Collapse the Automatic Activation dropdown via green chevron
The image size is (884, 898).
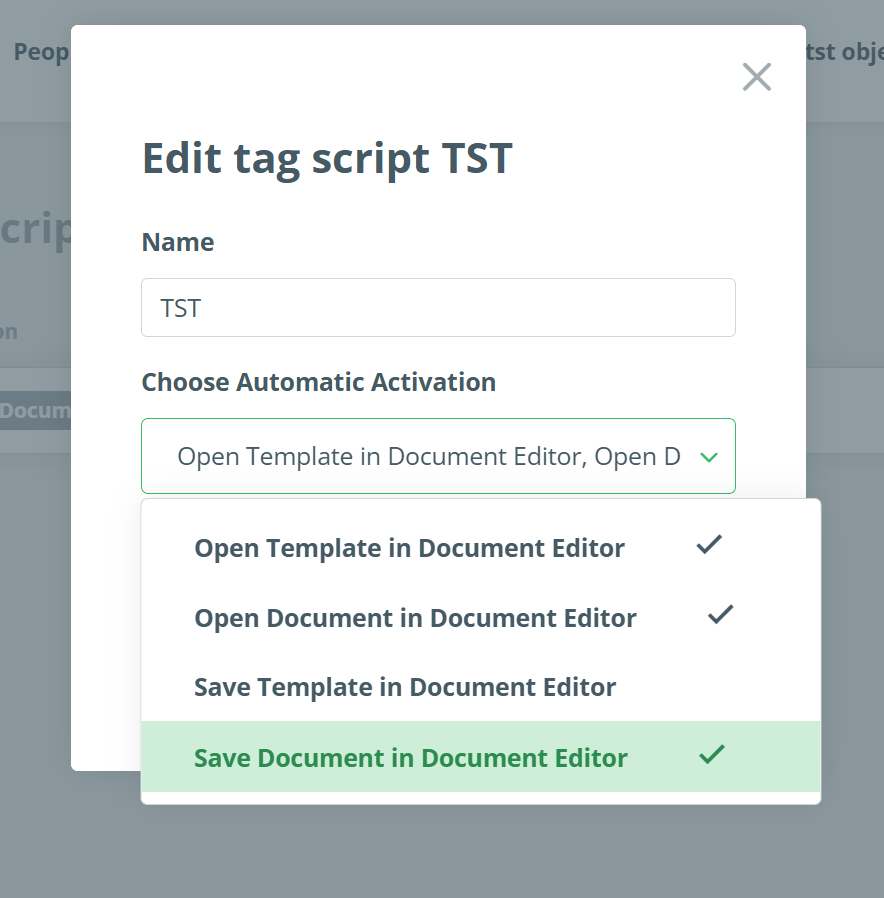pos(709,457)
